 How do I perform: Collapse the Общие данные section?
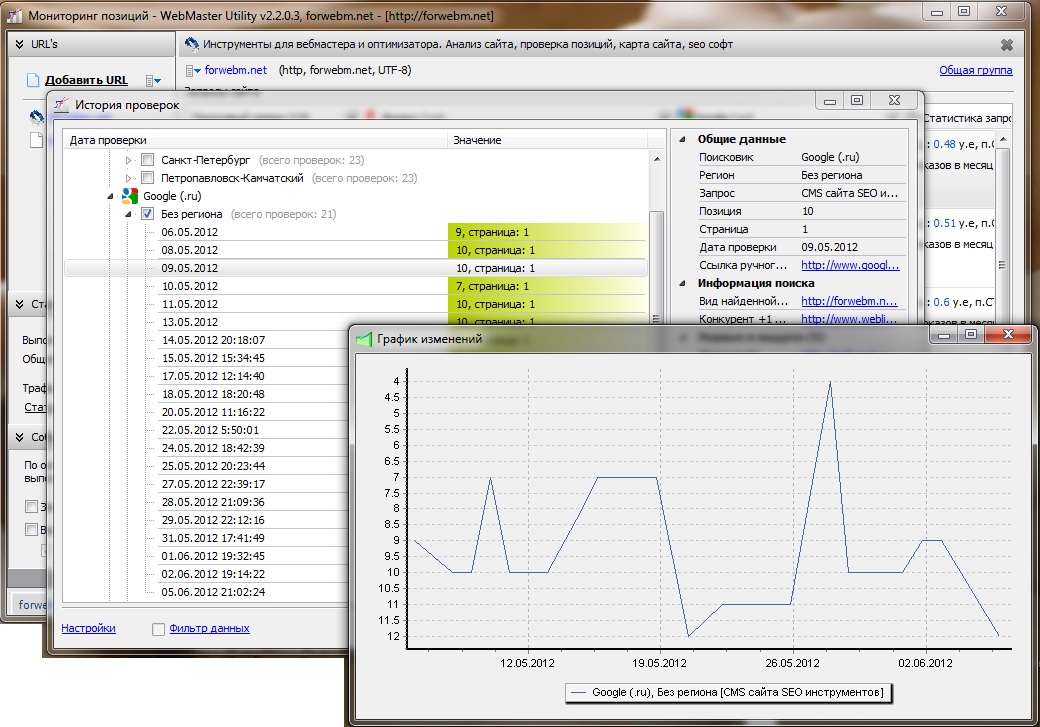pos(682,139)
